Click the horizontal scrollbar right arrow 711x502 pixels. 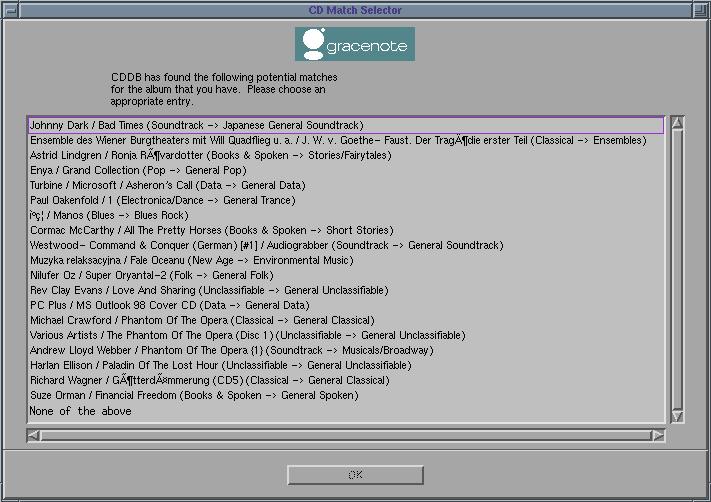[658, 436]
